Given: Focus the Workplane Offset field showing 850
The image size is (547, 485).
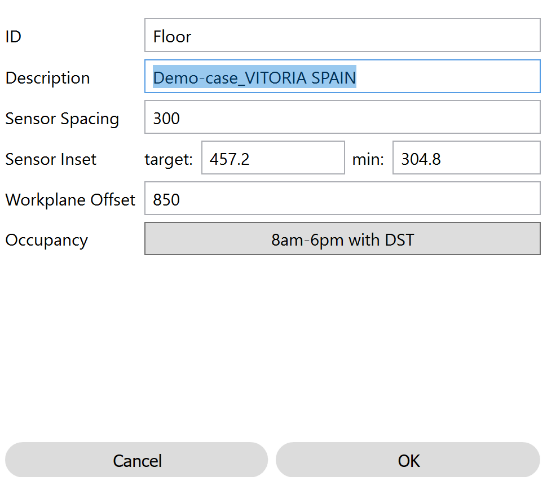Looking at the screenshot, I should click(342, 198).
